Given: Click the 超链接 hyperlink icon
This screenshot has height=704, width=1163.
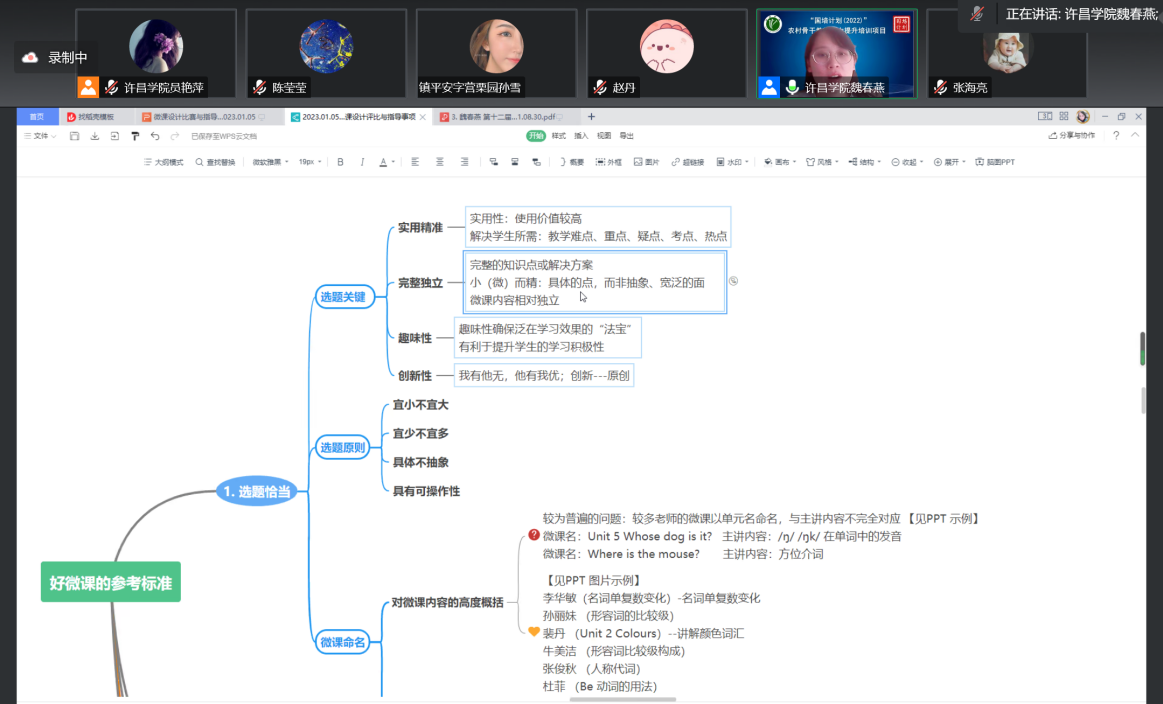Looking at the screenshot, I should [687, 162].
